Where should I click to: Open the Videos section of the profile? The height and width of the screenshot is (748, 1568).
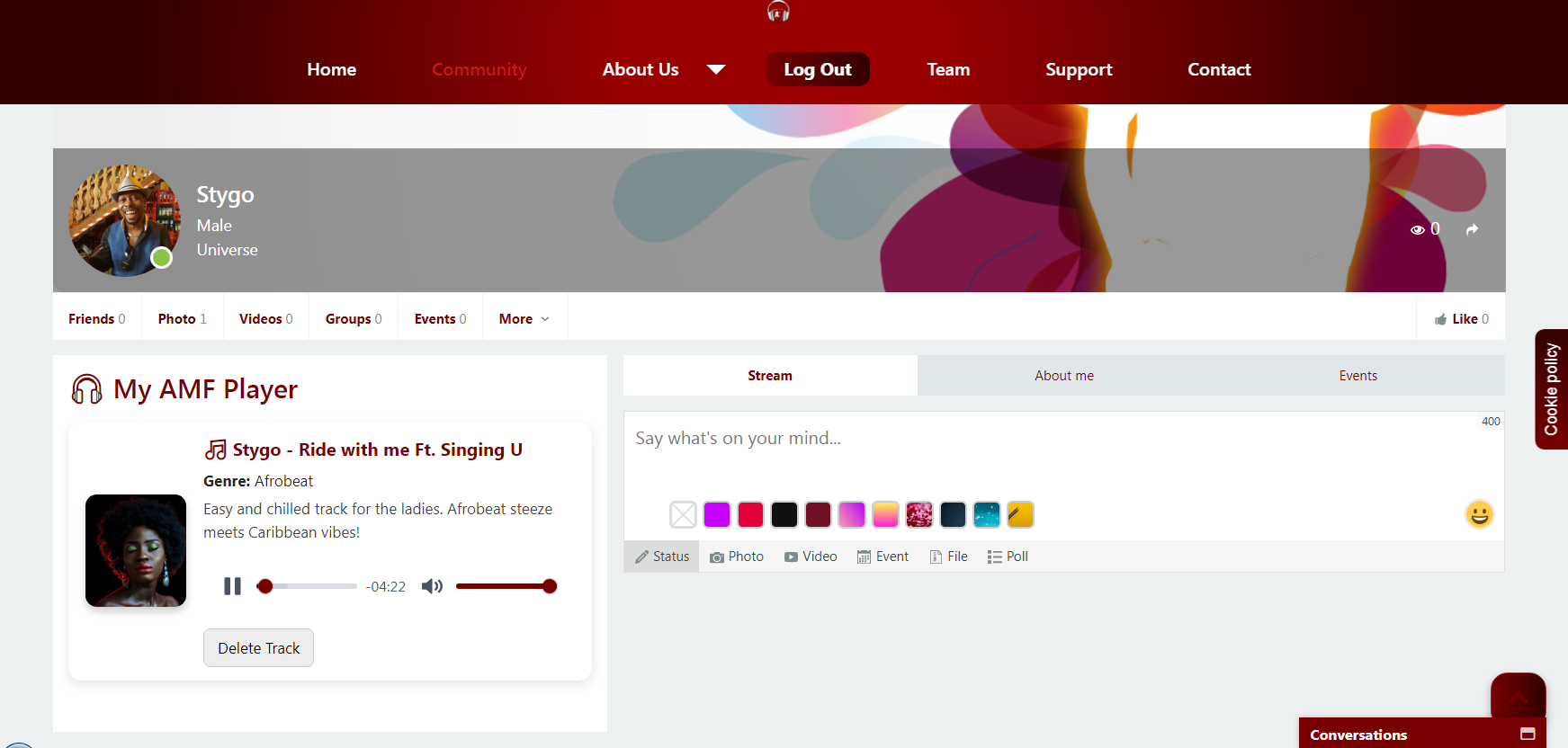click(x=266, y=319)
